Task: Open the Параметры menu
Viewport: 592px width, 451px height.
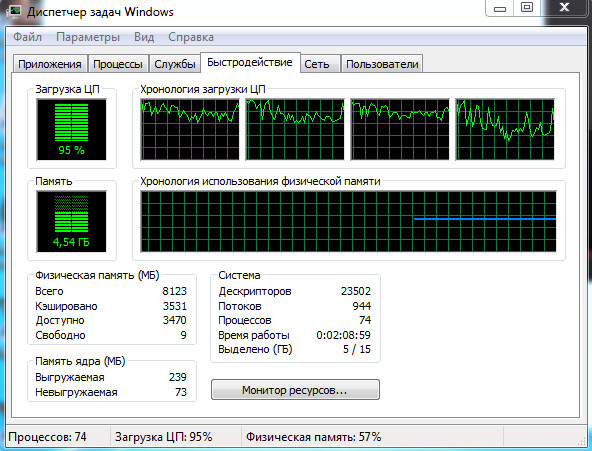Action: pos(88,37)
